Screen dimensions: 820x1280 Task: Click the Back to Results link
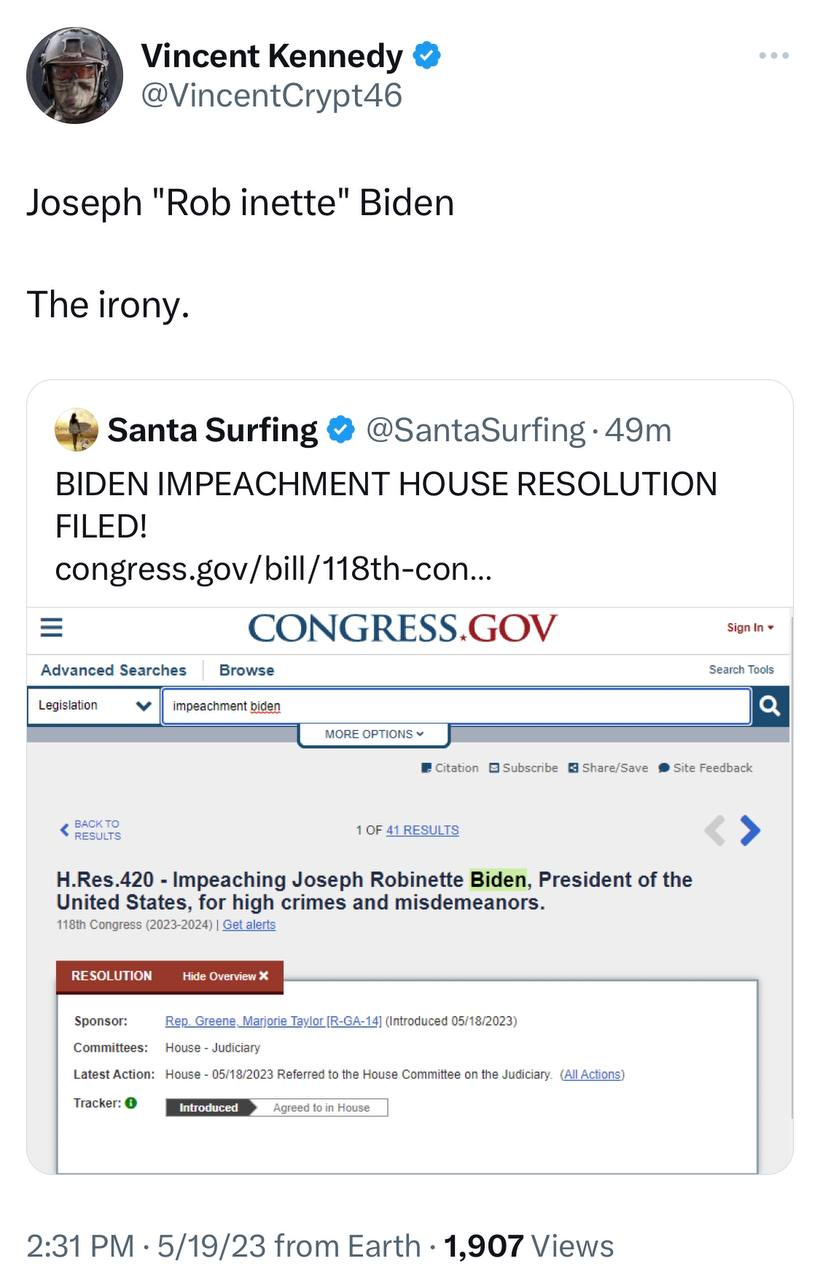(x=96, y=830)
